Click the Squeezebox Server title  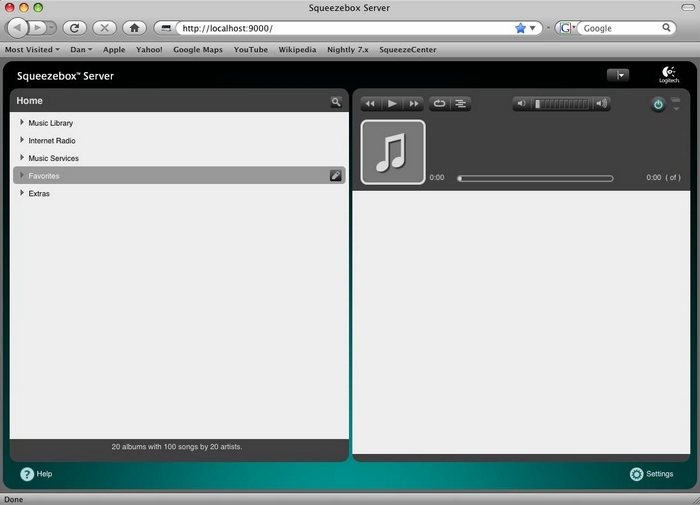65,76
